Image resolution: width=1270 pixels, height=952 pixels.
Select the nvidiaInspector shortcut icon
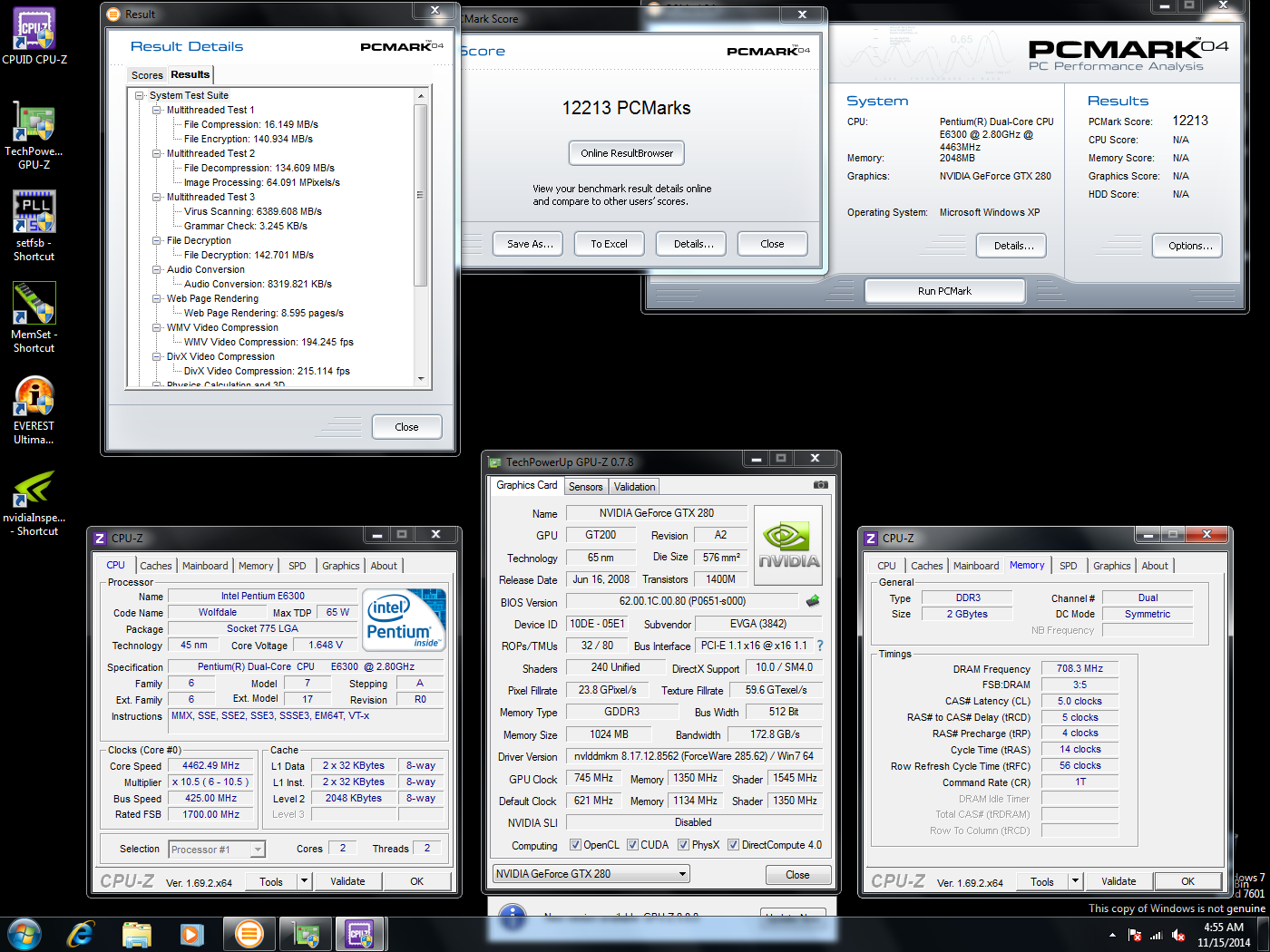coord(34,503)
